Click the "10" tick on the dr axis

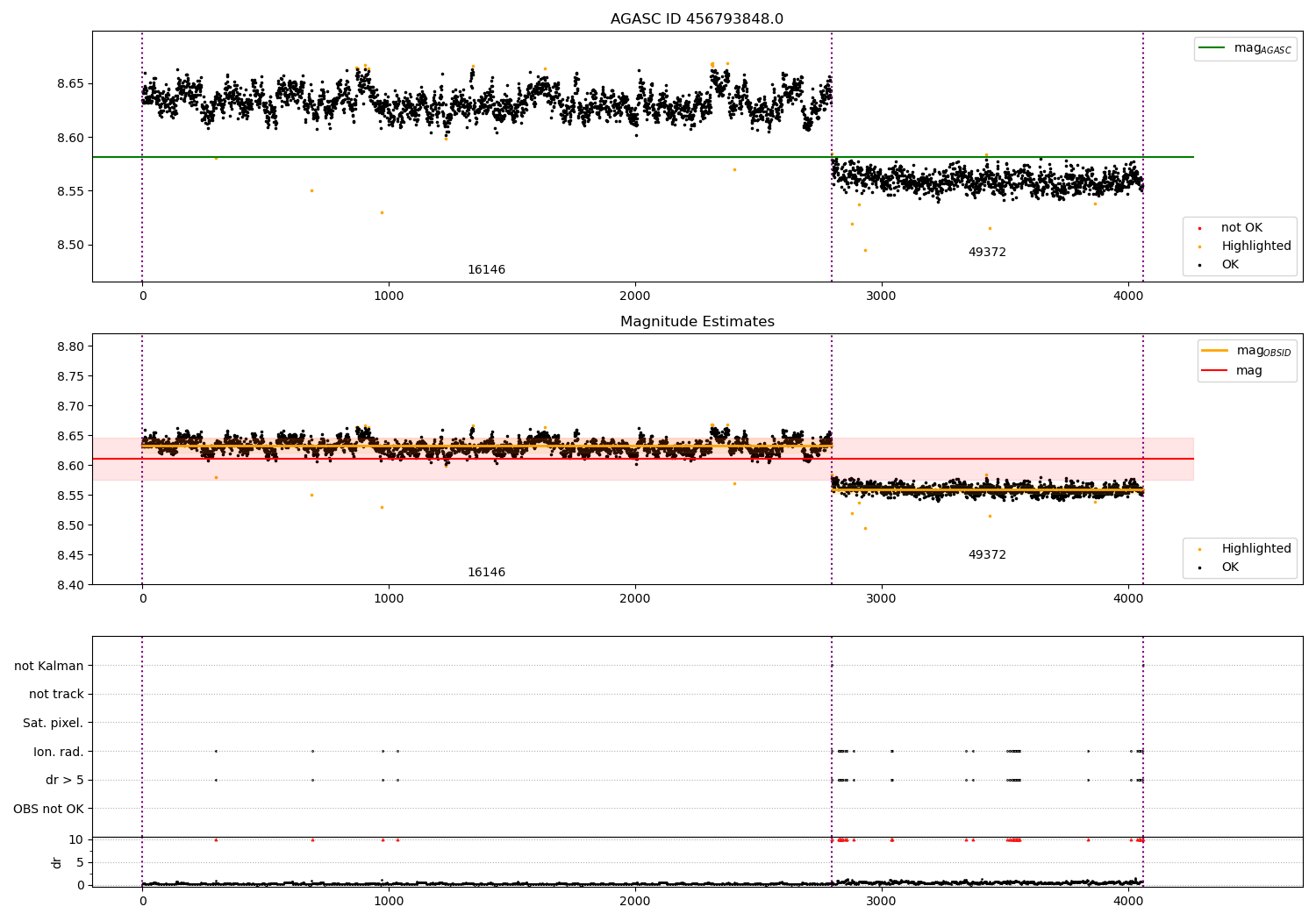tap(76, 840)
